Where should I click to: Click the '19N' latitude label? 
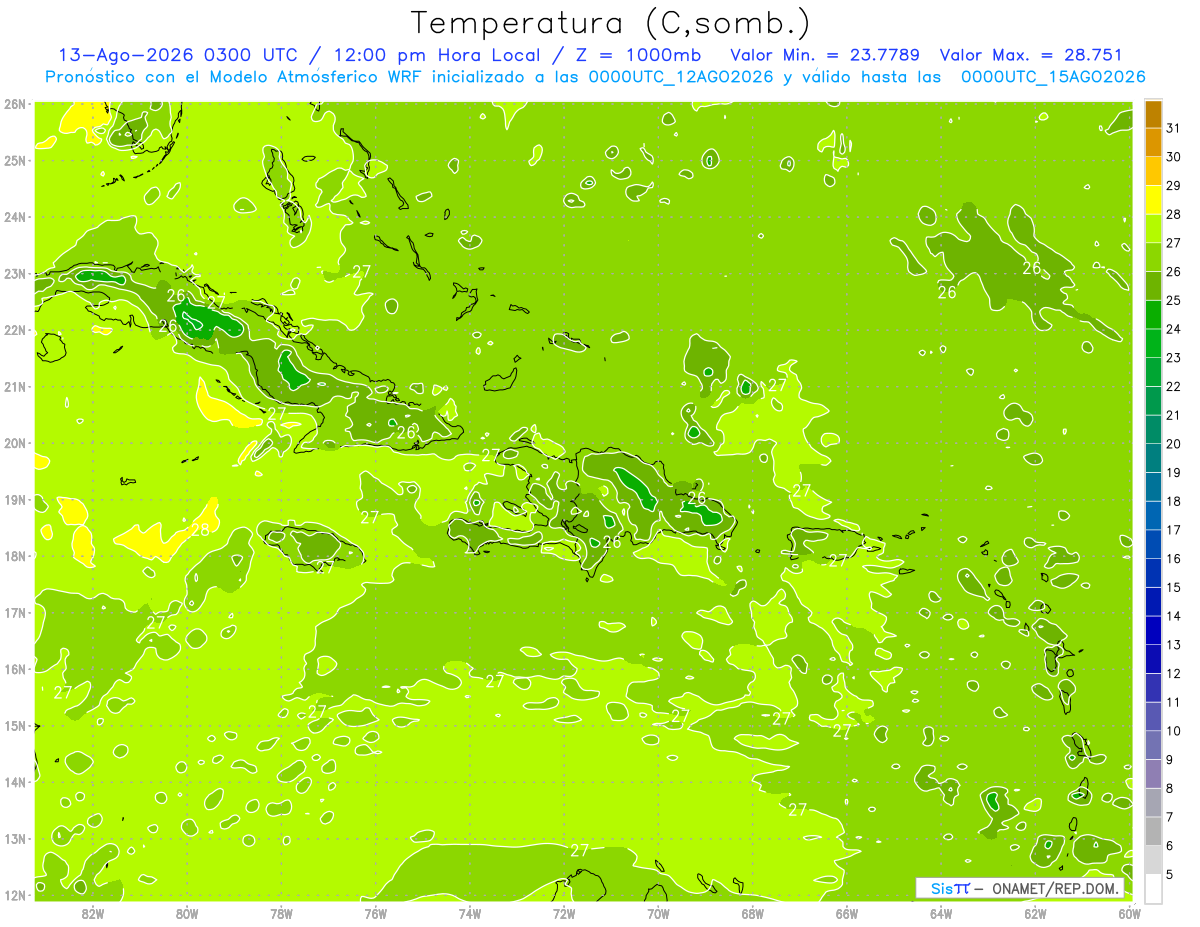[x=15, y=499]
